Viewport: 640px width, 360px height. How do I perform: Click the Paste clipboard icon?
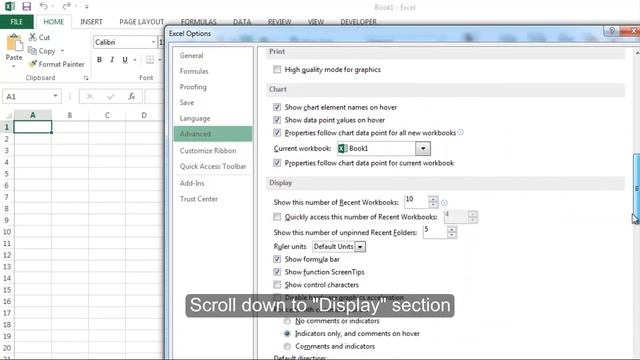14,43
